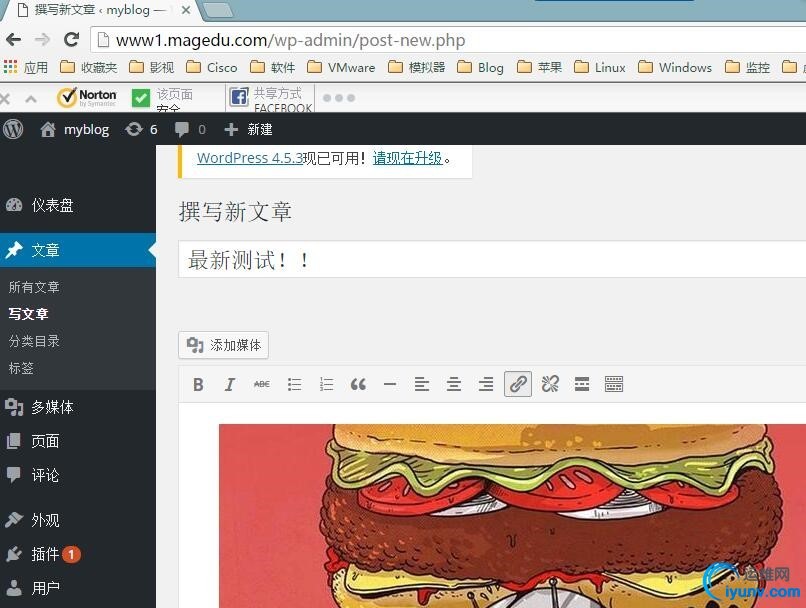Open the Media (多媒体) menu
The height and width of the screenshot is (608, 806).
point(78,407)
